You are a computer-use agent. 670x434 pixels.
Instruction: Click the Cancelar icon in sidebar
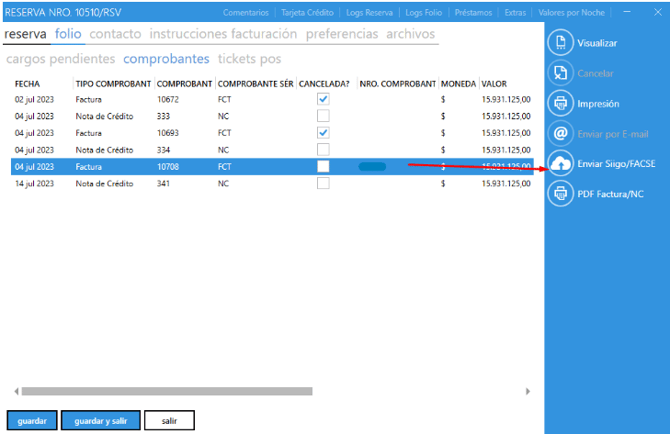560,74
